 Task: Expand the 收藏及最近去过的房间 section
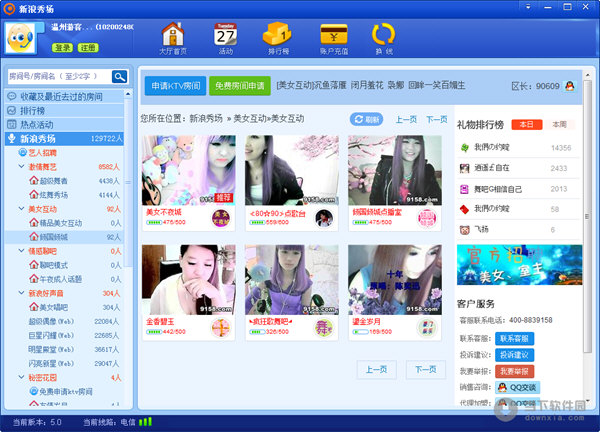coord(64,96)
